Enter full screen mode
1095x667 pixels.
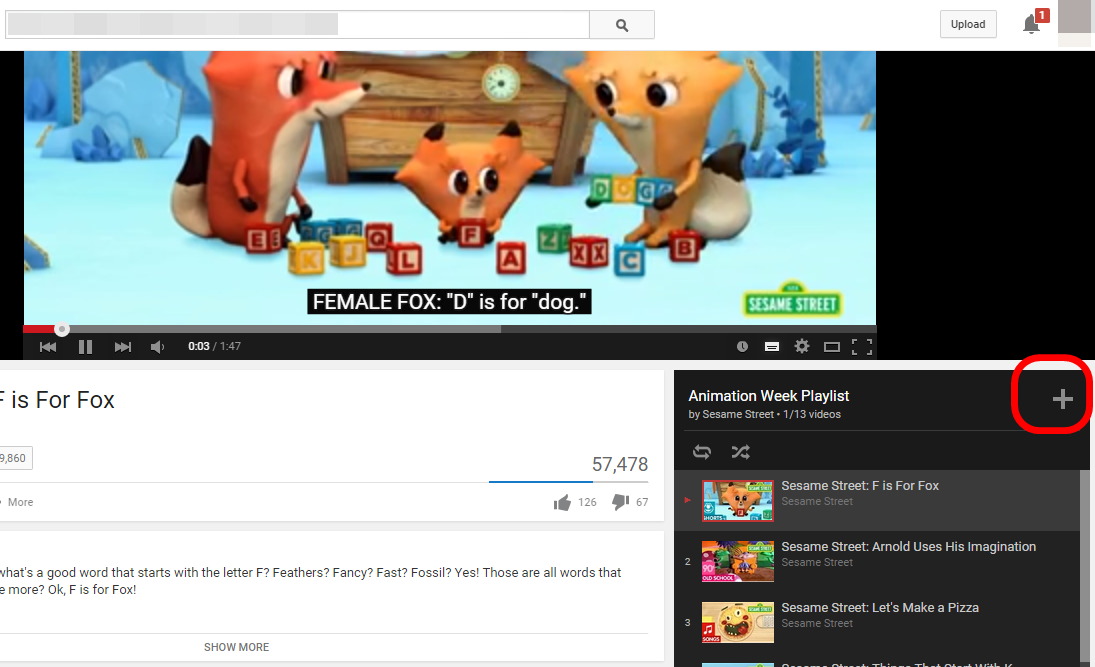(x=862, y=347)
